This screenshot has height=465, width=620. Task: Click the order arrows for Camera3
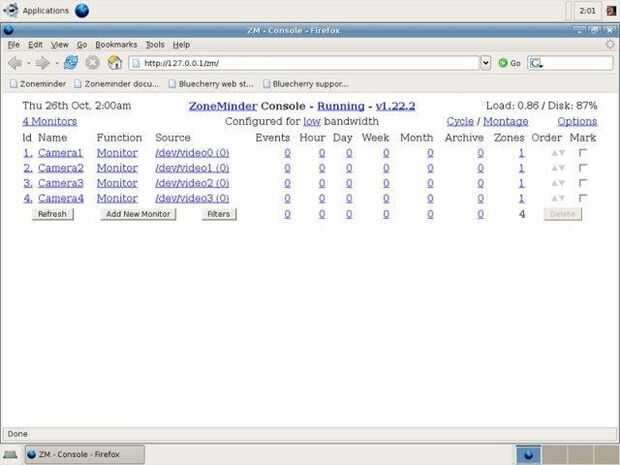(558, 183)
